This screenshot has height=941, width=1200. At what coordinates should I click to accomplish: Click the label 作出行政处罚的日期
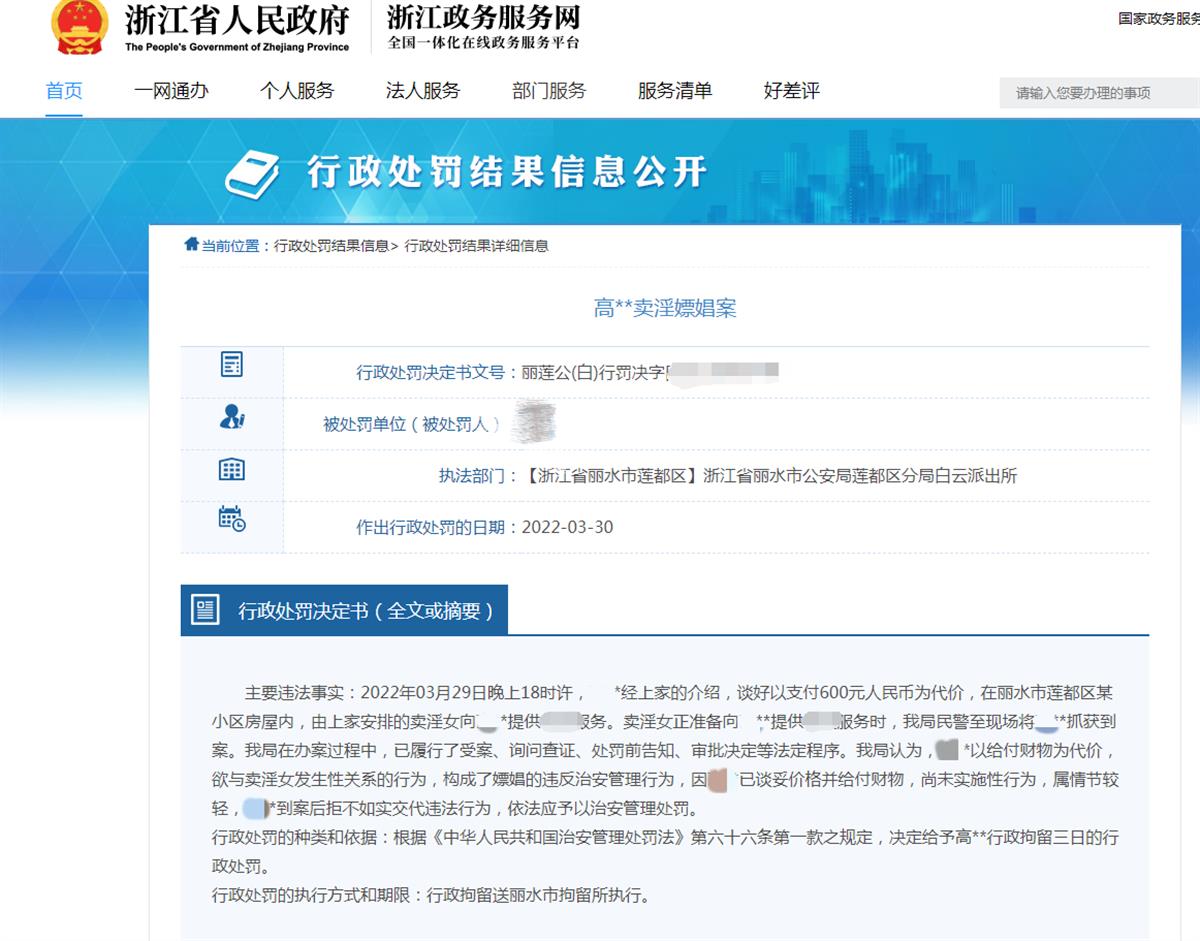tap(431, 527)
